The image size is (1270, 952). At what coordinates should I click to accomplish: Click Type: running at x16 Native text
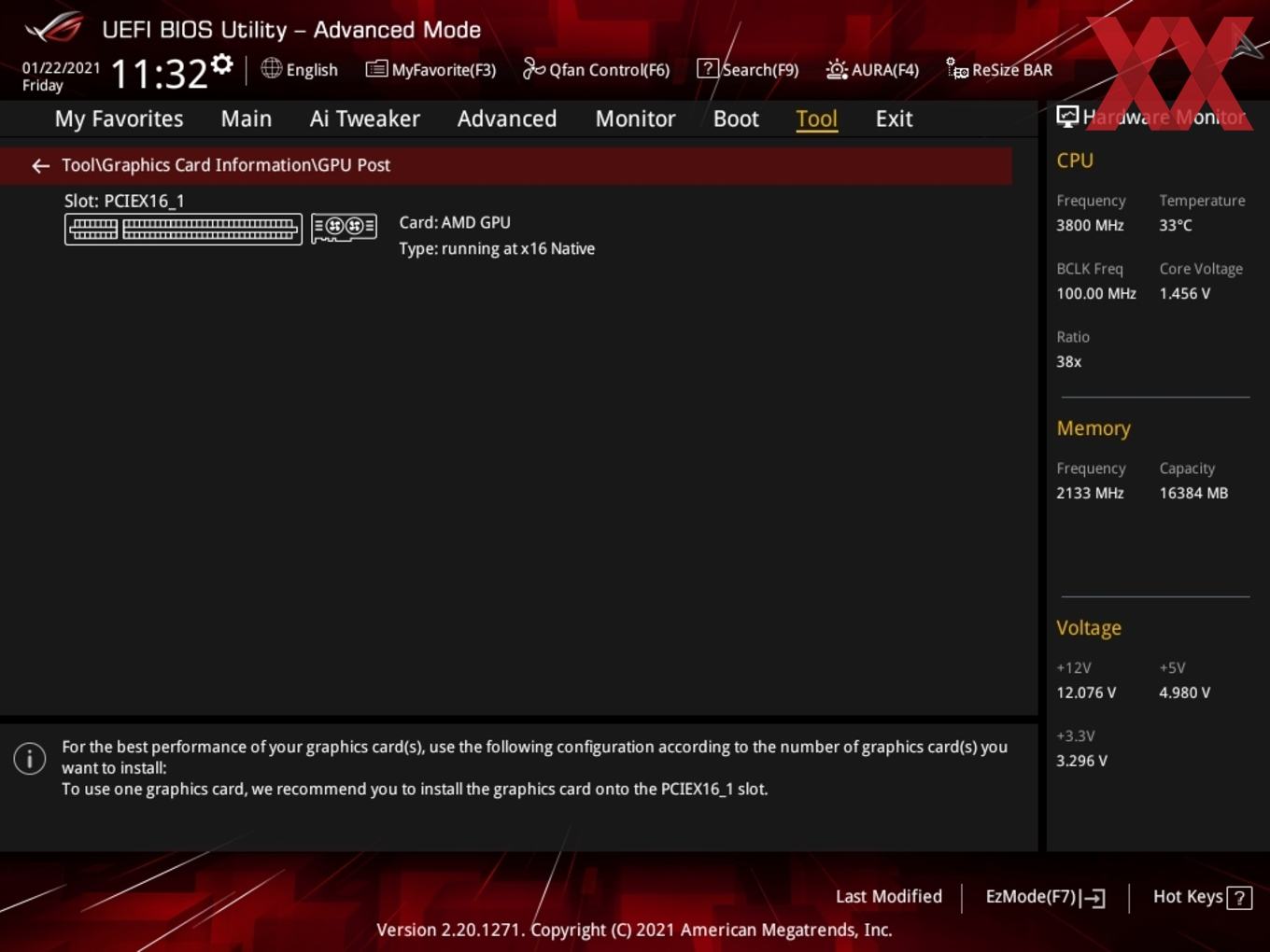497,248
